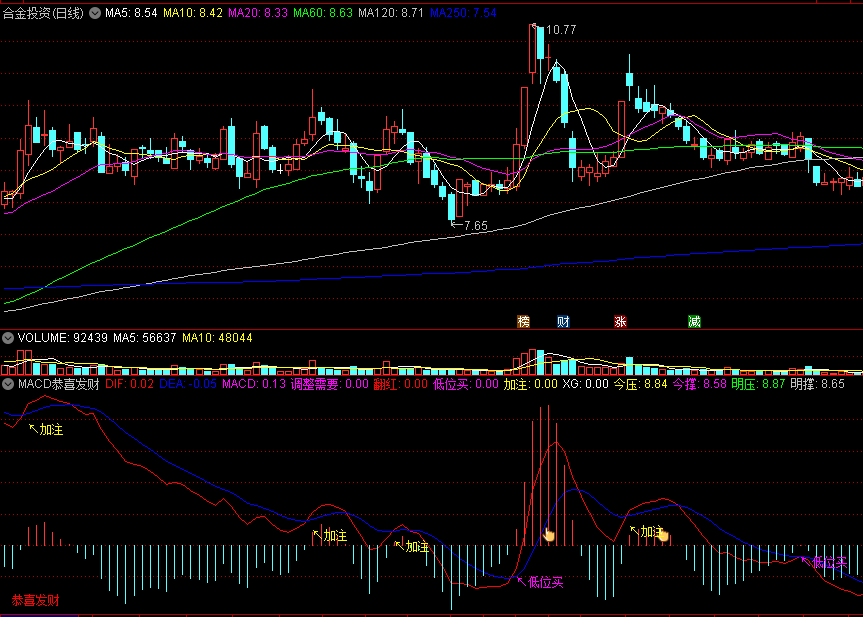The image size is (863, 617).
Task: Open the dropdown beside 合金投资(日线) title
Action: coord(95,13)
